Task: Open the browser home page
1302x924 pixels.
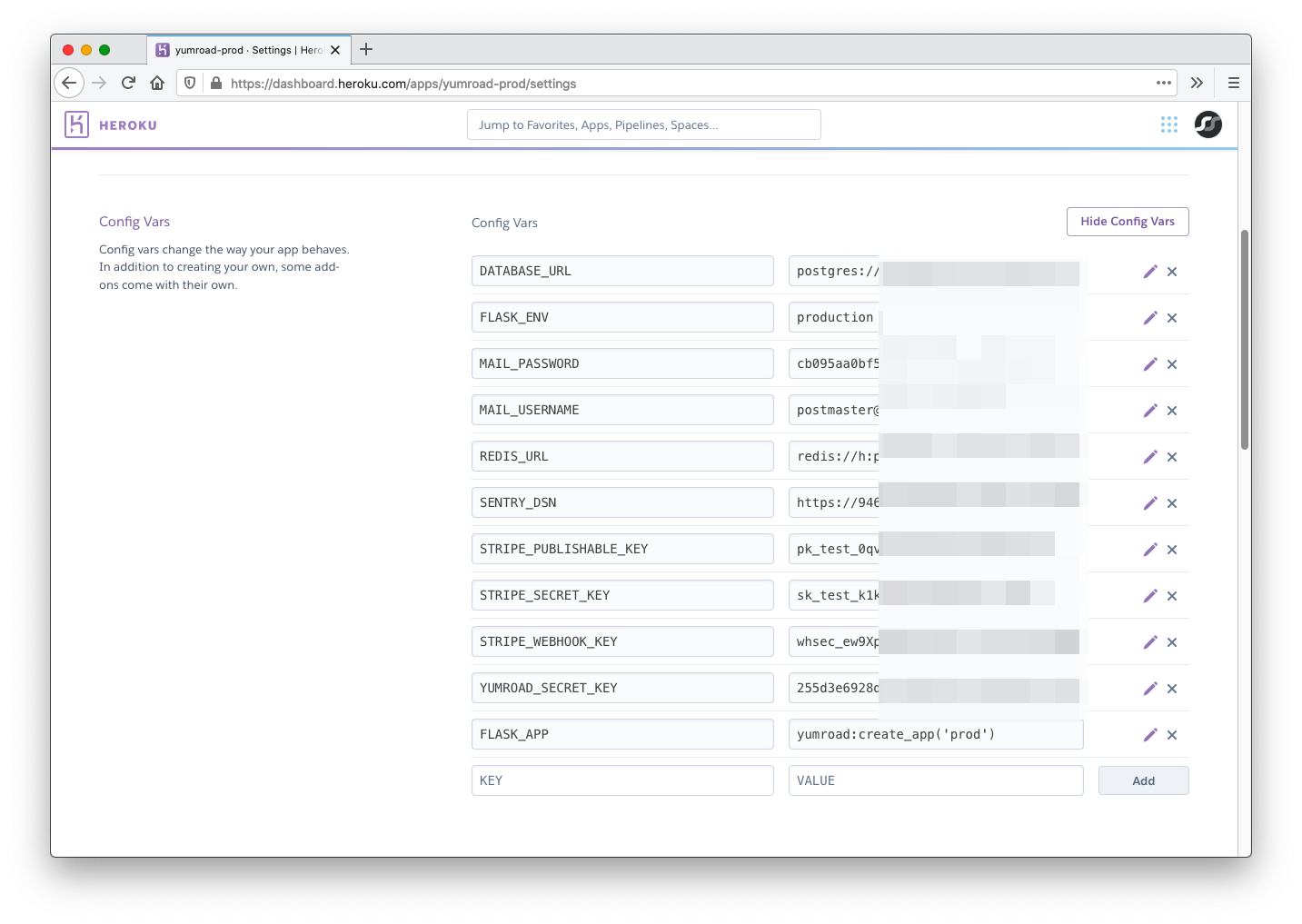Action: [x=157, y=83]
